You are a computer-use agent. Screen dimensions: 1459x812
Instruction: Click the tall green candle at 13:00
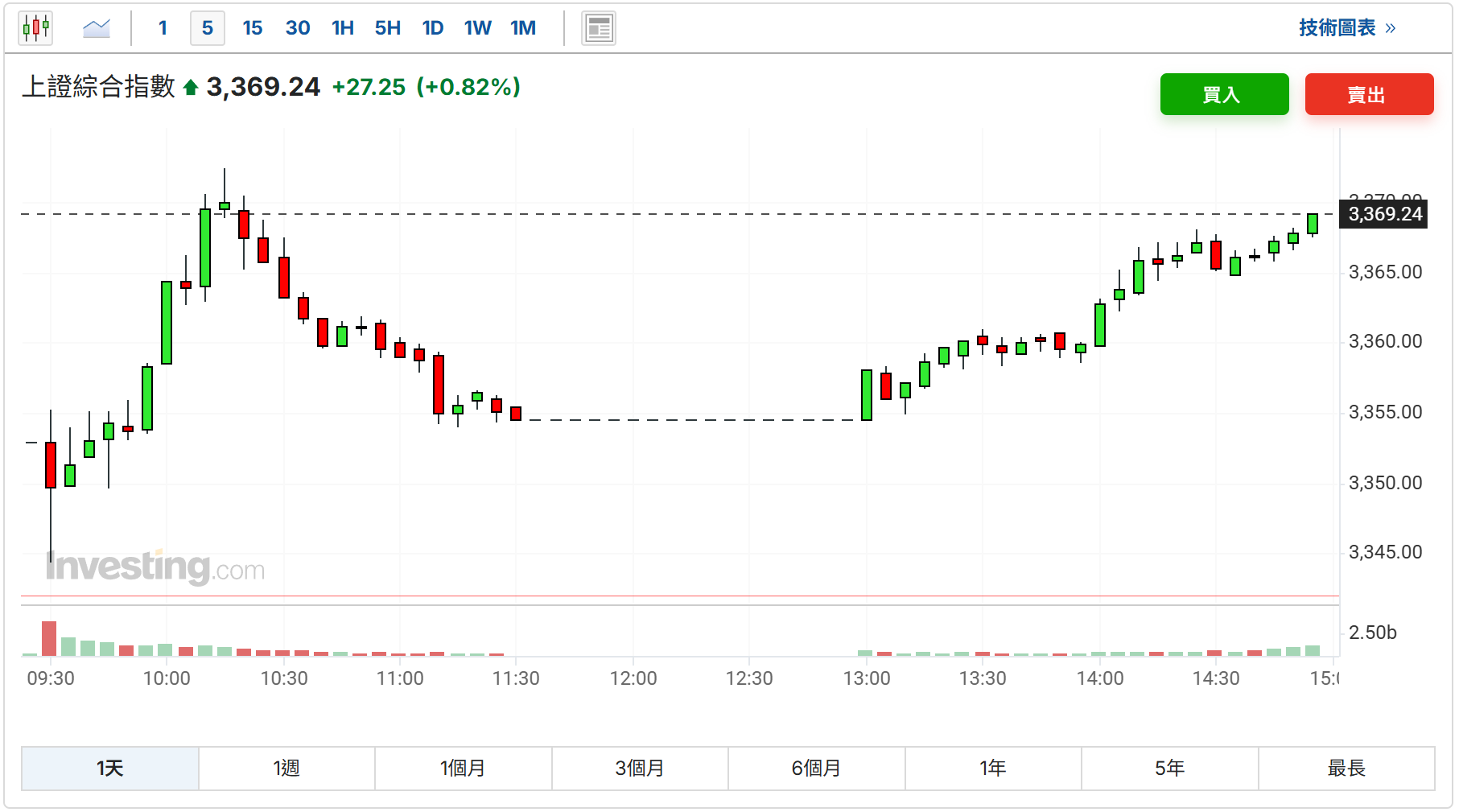pos(867,395)
